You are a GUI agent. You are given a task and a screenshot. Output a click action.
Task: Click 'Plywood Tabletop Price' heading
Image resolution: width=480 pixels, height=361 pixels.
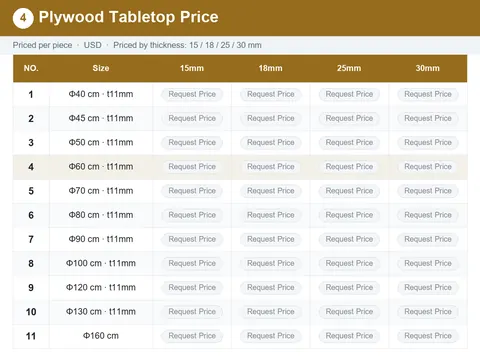pos(128,17)
